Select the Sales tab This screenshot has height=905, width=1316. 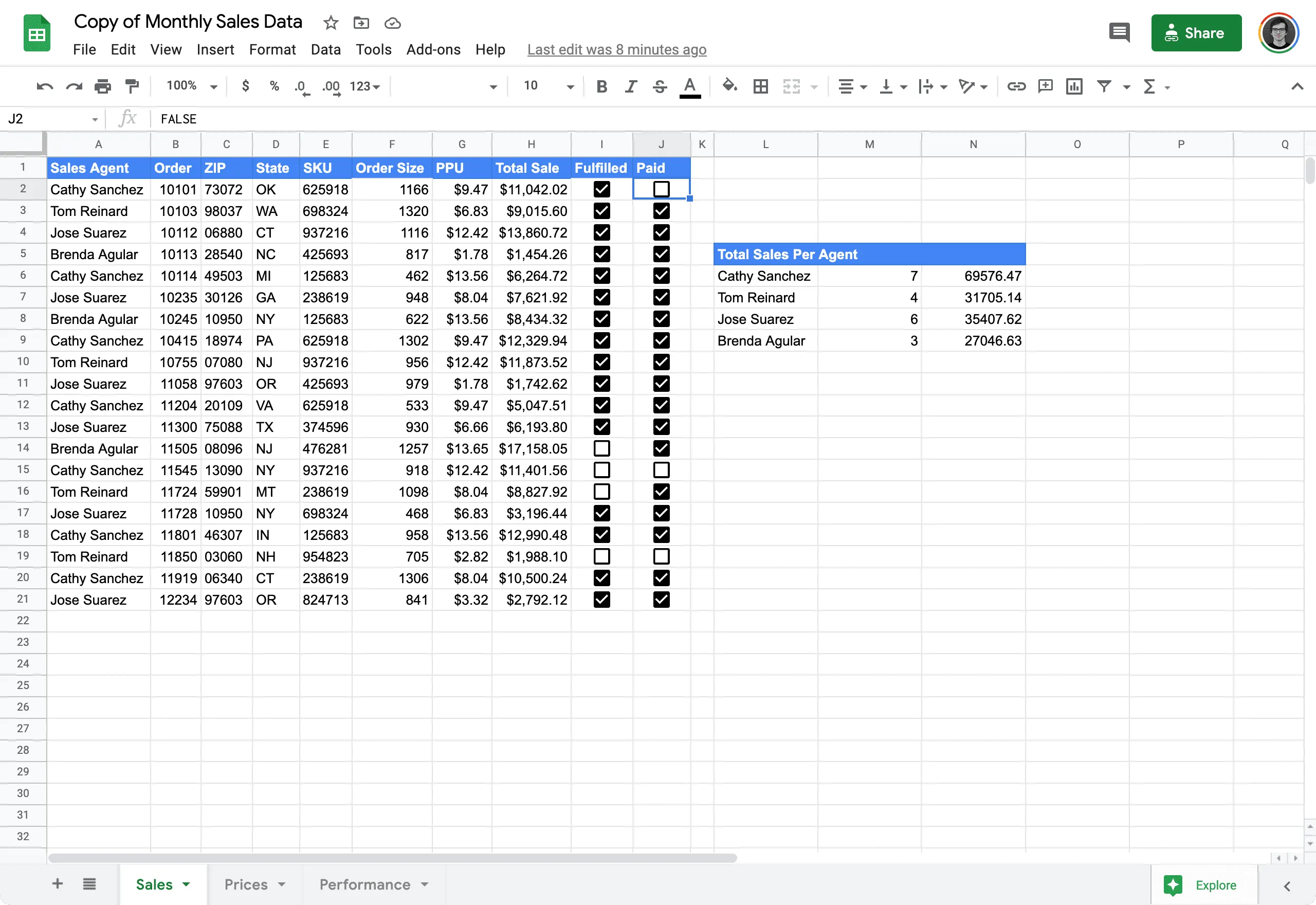tap(154, 884)
